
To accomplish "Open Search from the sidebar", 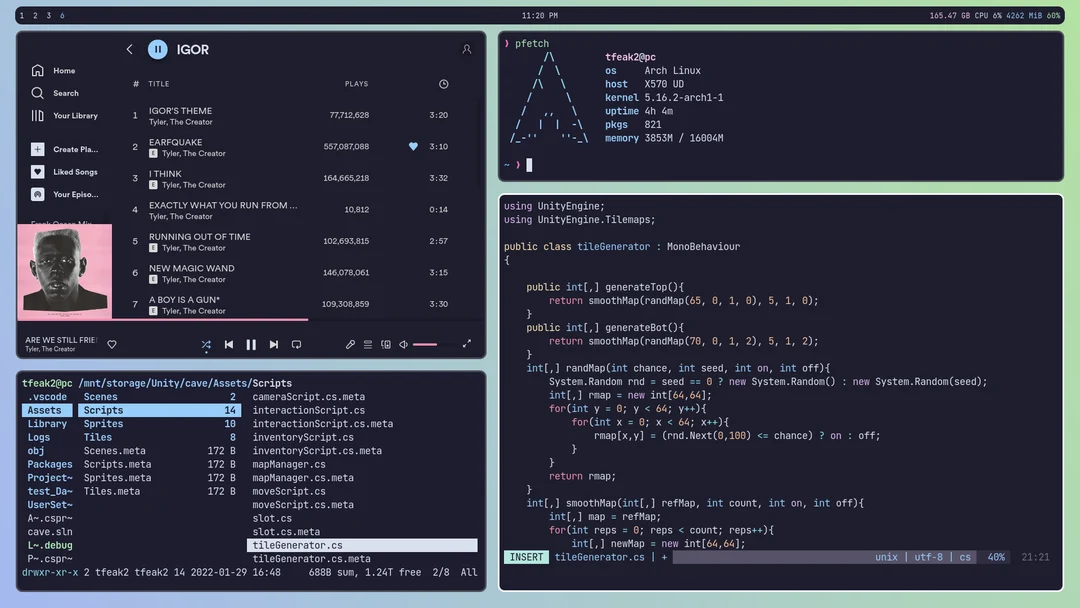I will click(x=64, y=92).
